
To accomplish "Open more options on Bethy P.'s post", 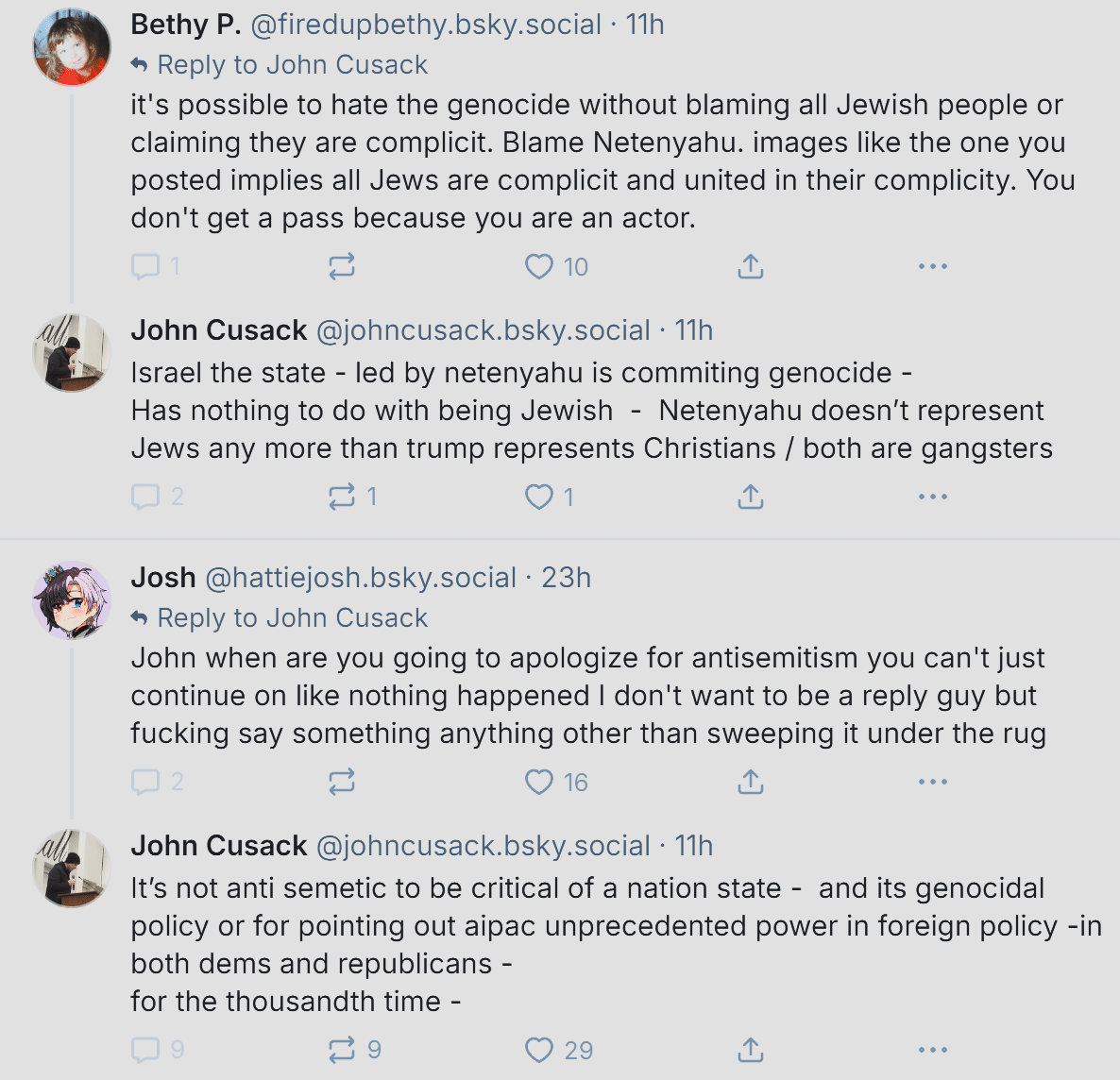I will tap(933, 266).
